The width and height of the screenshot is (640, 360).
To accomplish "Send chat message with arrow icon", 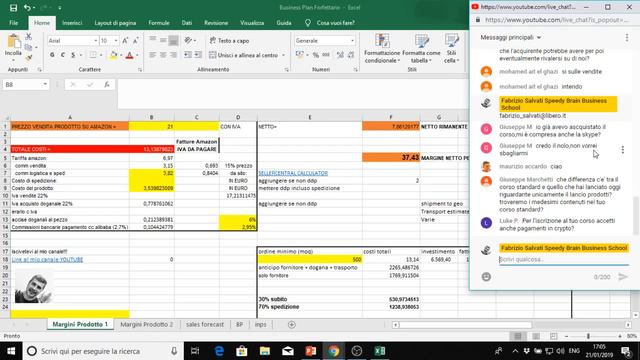I will click(623, 277).
